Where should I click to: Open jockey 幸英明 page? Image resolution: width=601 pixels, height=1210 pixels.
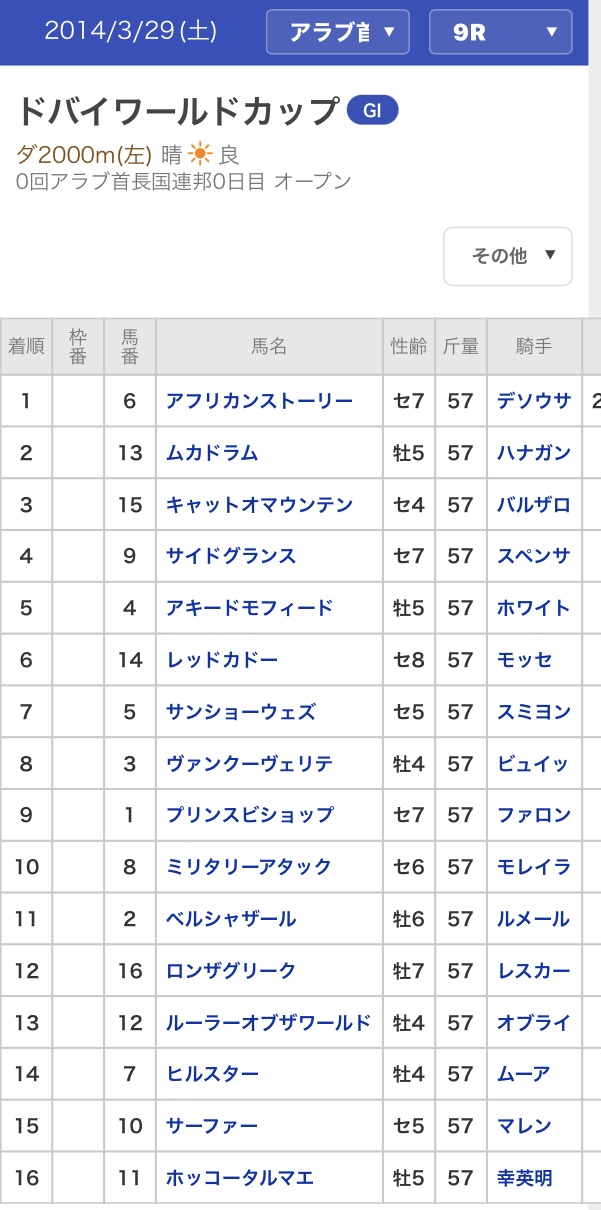click(x=524, y=1178)
